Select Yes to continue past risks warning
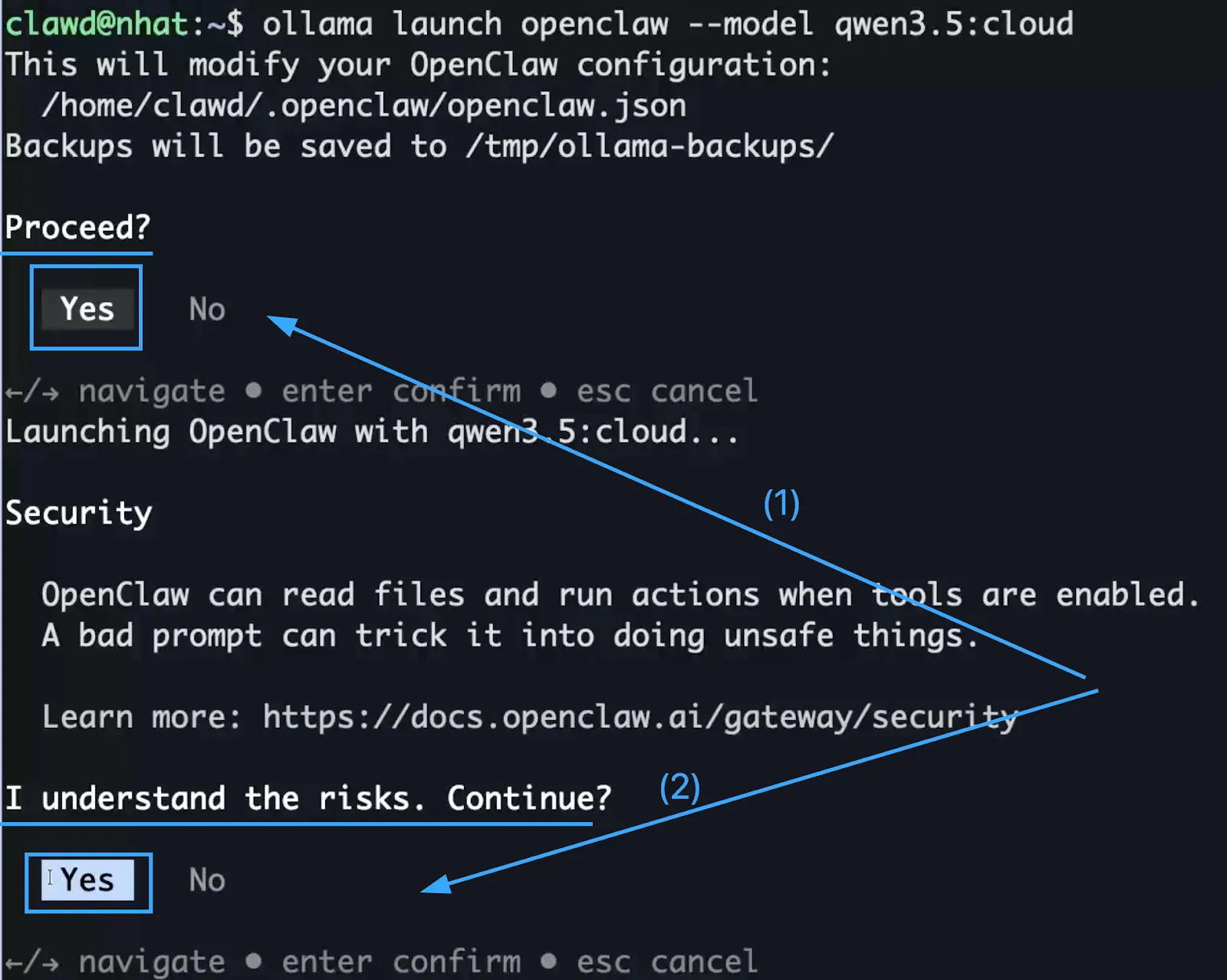The width and height of the screenshot is (1227, 980). pos(87,880)
